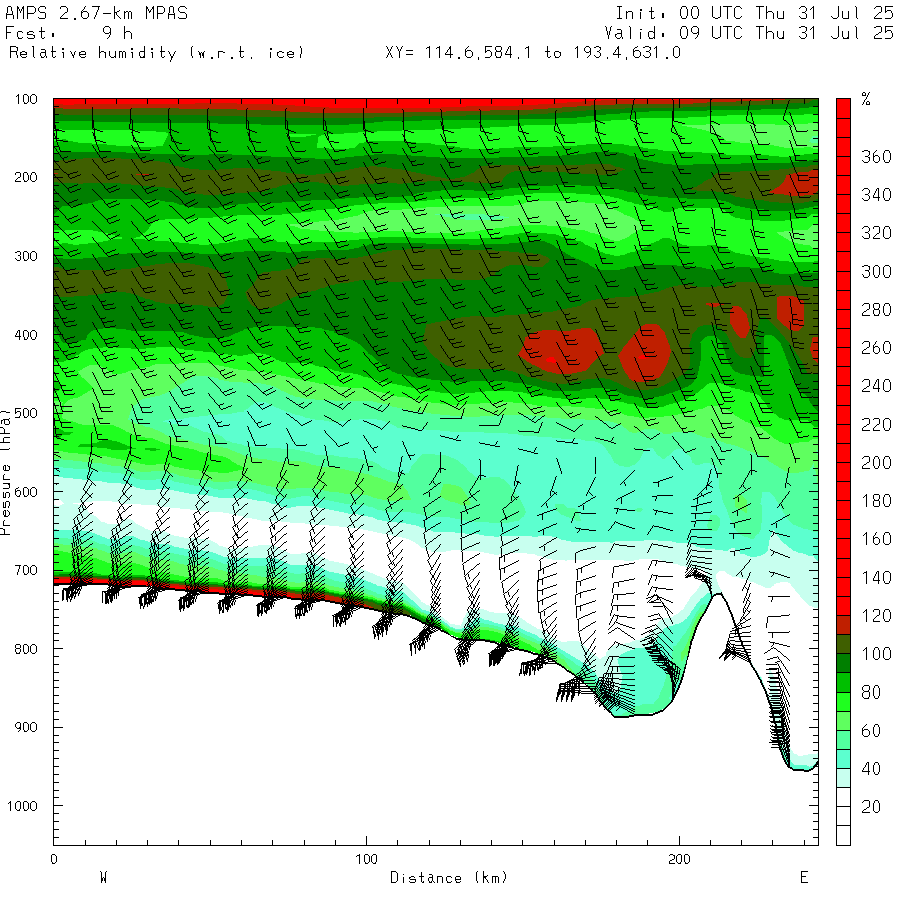The width and height of the screenshot is (900, 900).
Task: Click the 100 colorbar label
Action: click(x=876, y=654)
